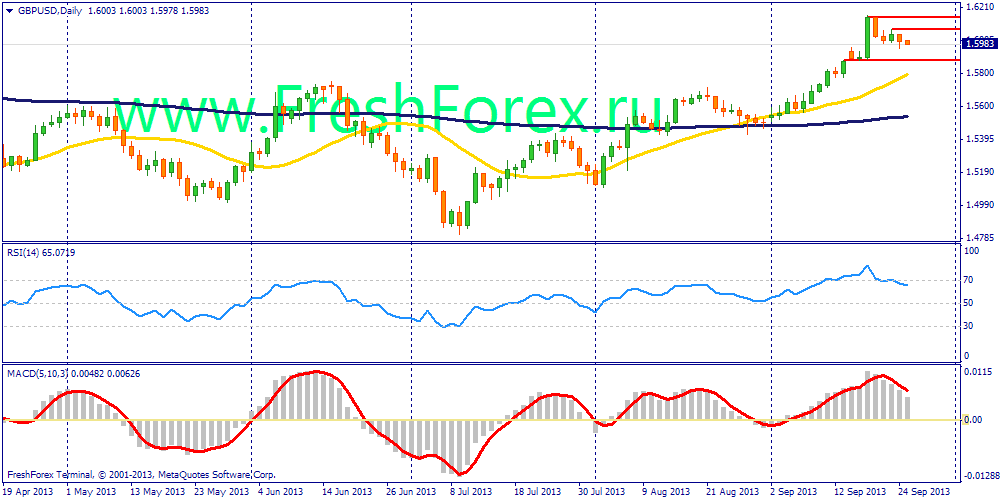Click the MACD 0.0115 scale label

[x=977, y=372]
